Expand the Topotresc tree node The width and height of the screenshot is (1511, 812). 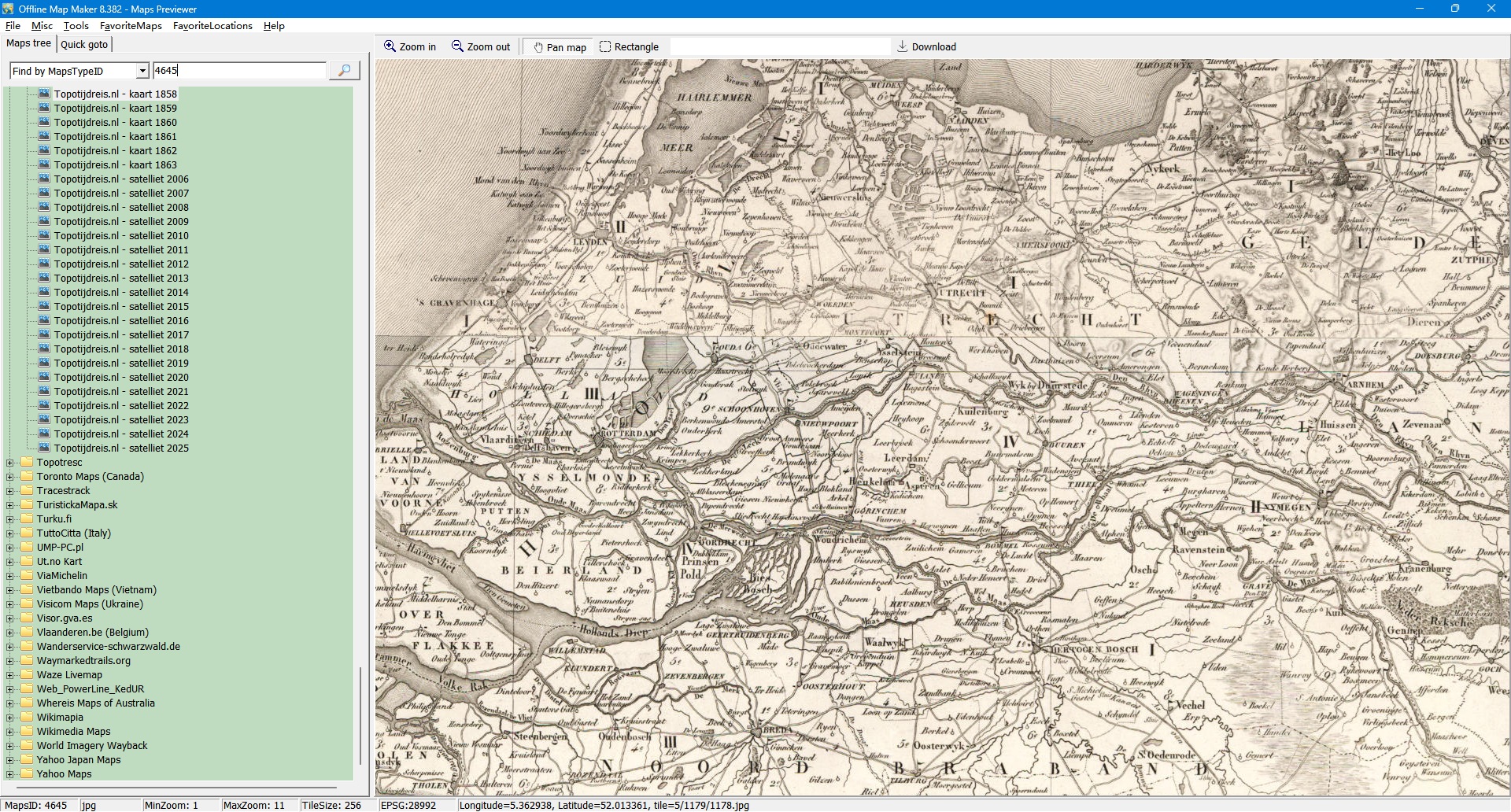click(10, 463)
